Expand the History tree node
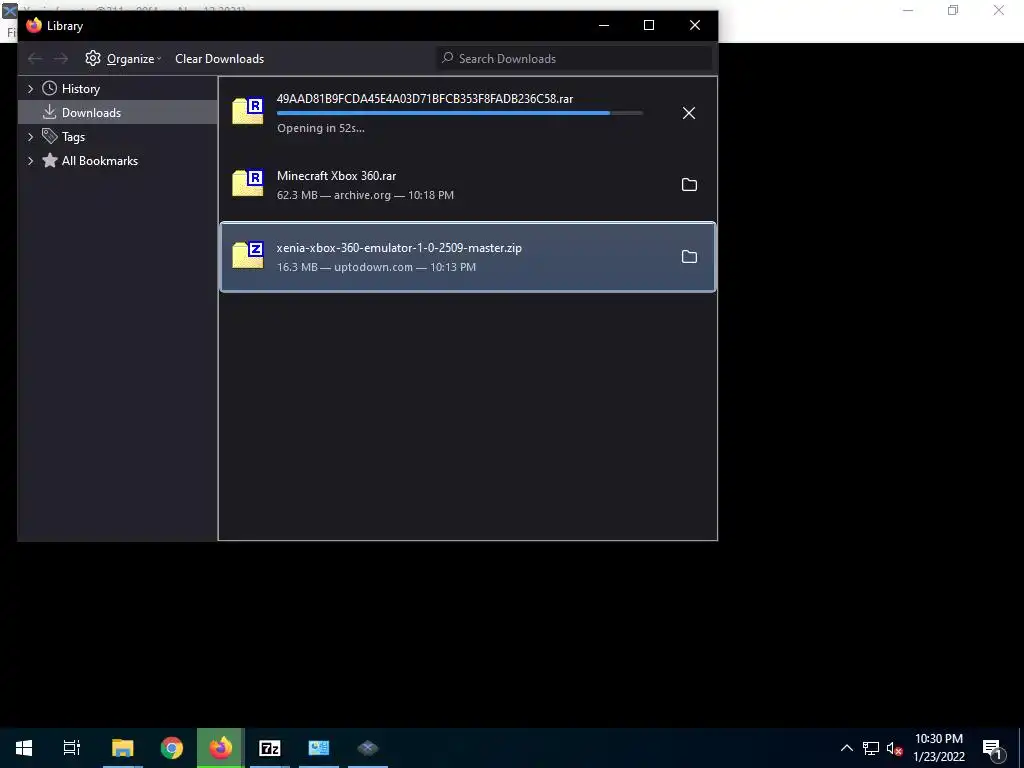This screenshot has height=768, width=1024. click(30, 88)
